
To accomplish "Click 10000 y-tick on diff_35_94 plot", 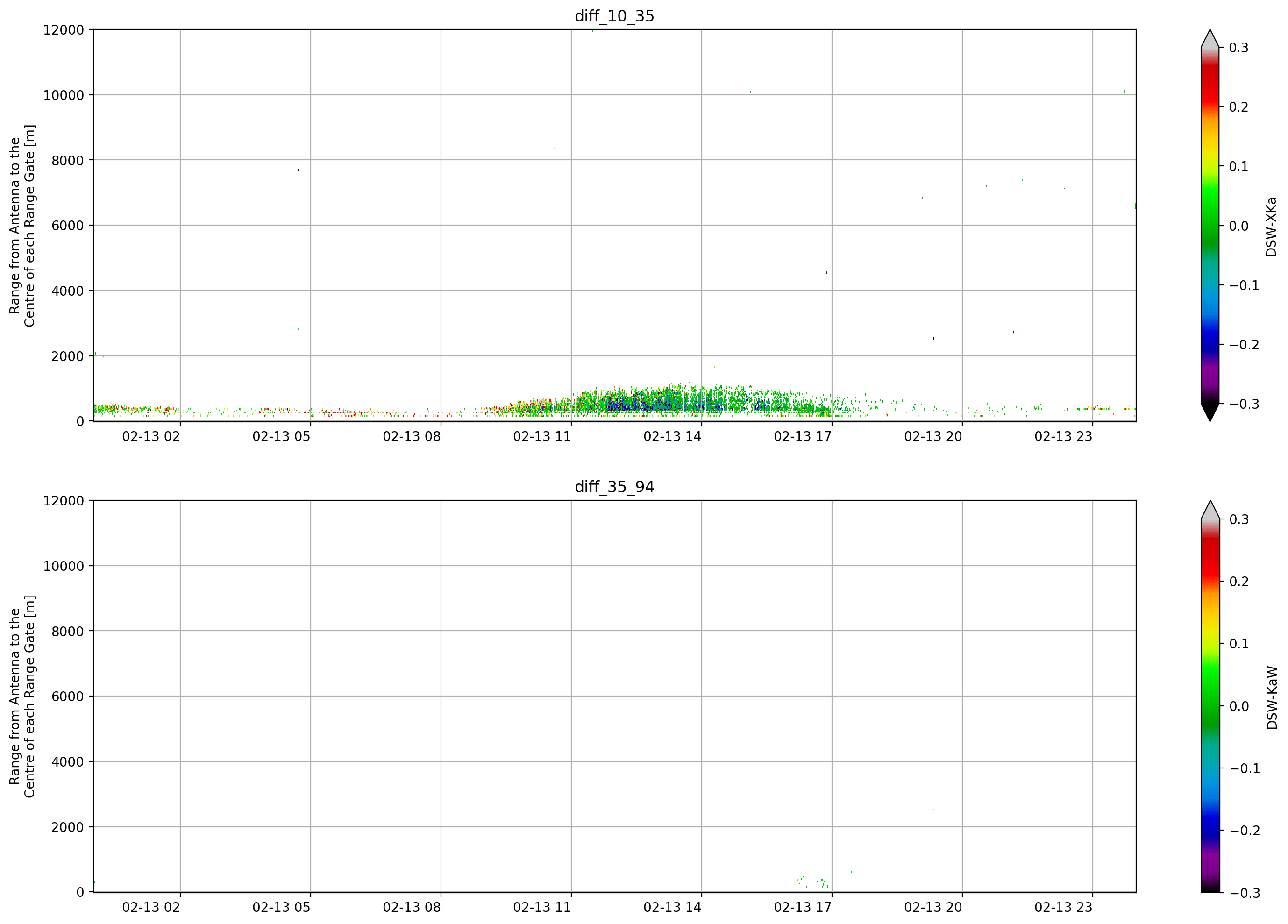I will (x=64, y=566).
